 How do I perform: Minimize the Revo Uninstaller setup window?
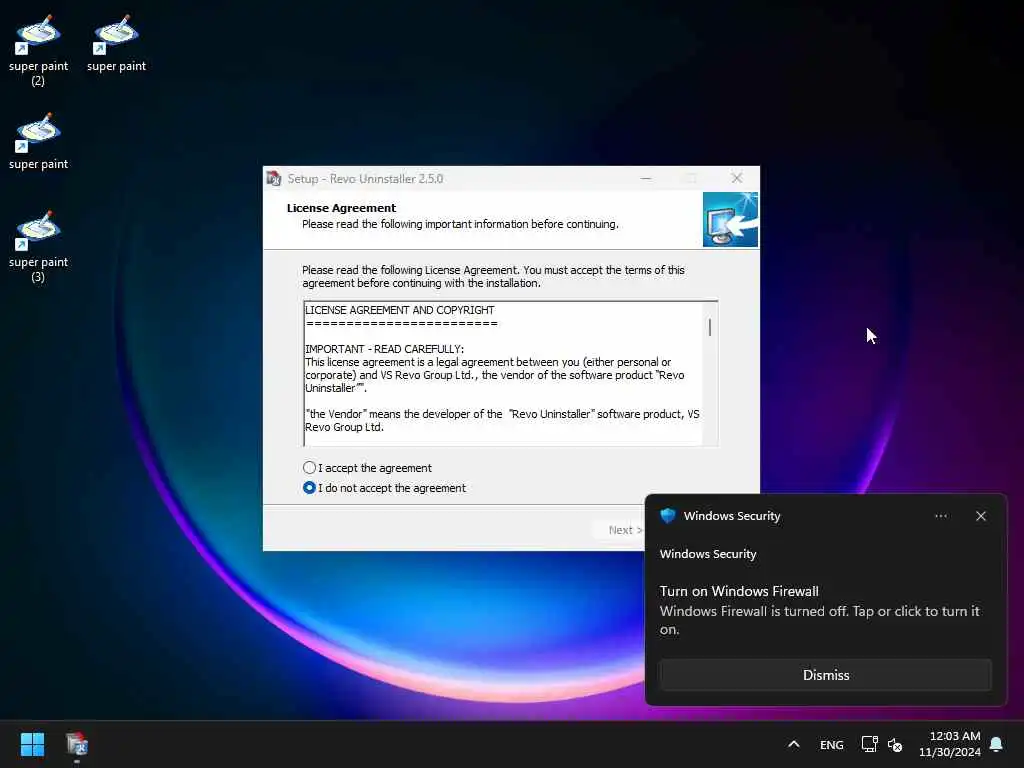click(x=646, y=178)
